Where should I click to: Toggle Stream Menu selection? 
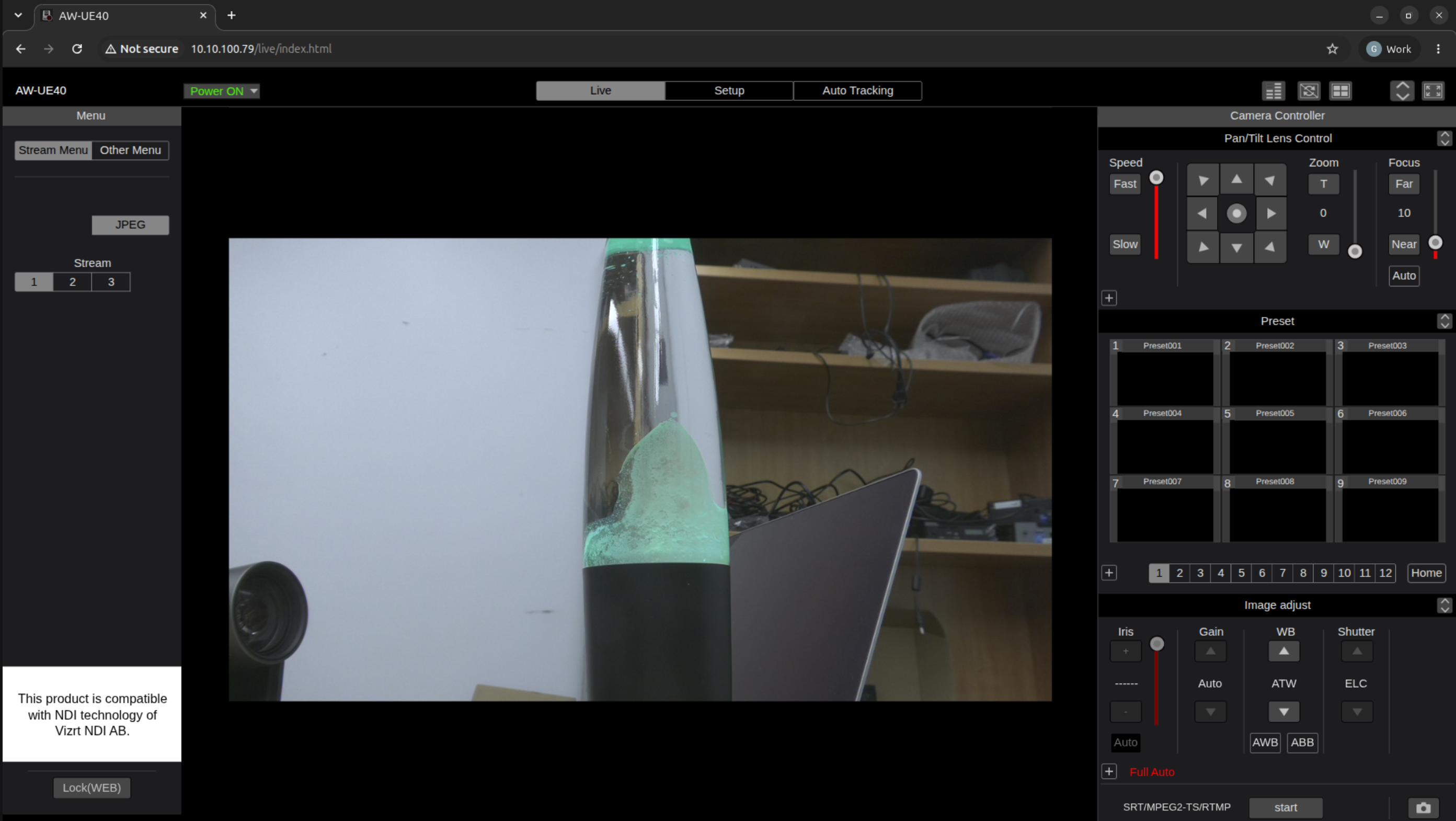tap(53, 150)
